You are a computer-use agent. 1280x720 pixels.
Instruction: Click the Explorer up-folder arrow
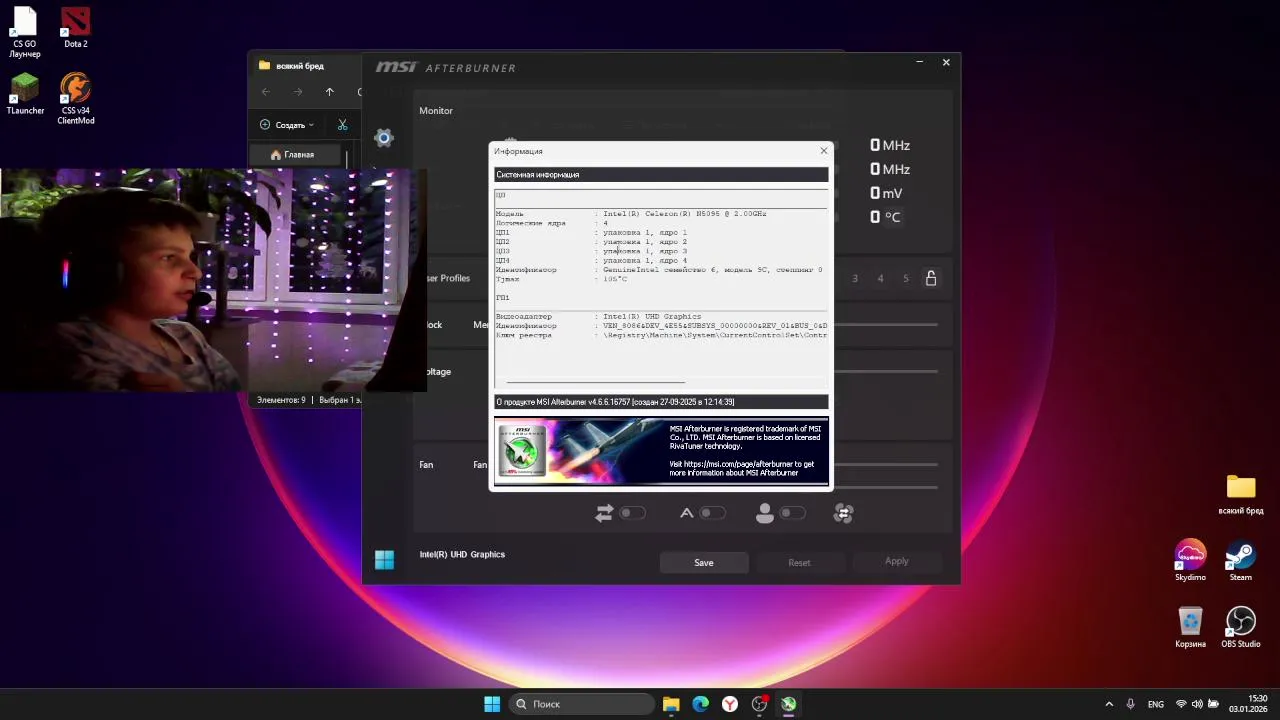330,92
